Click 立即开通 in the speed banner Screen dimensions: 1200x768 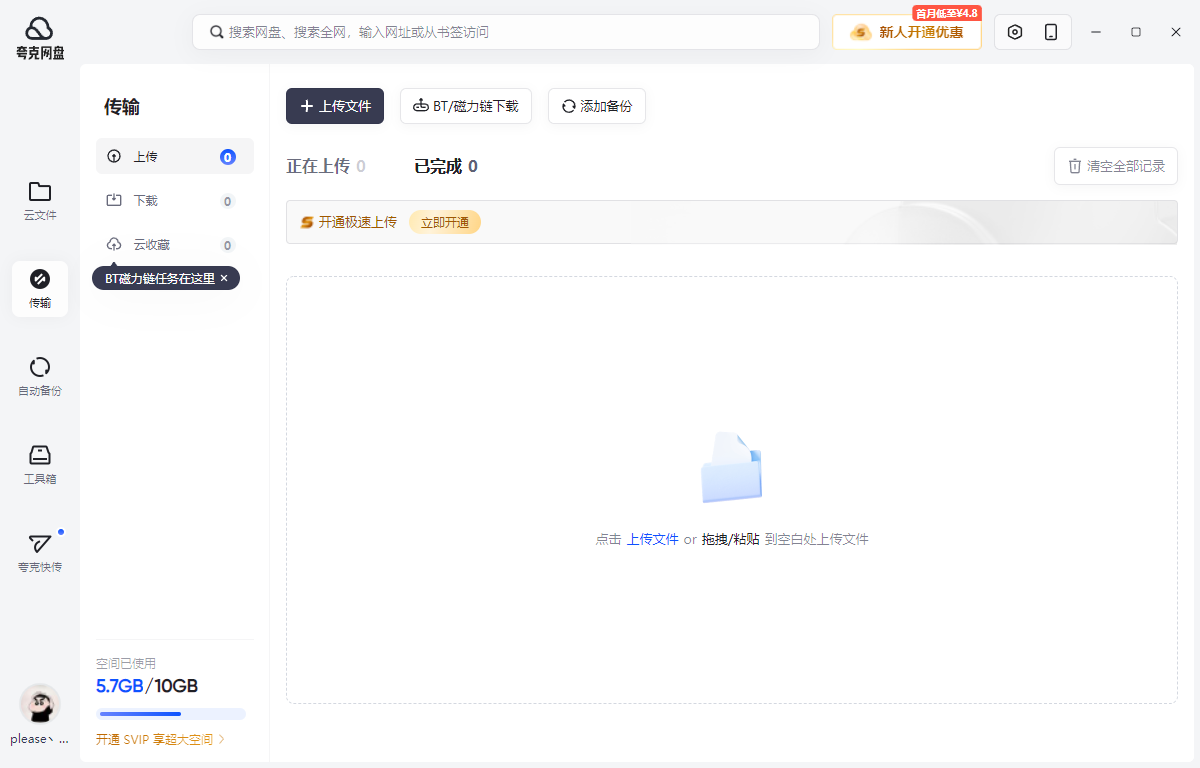(445, 222)
